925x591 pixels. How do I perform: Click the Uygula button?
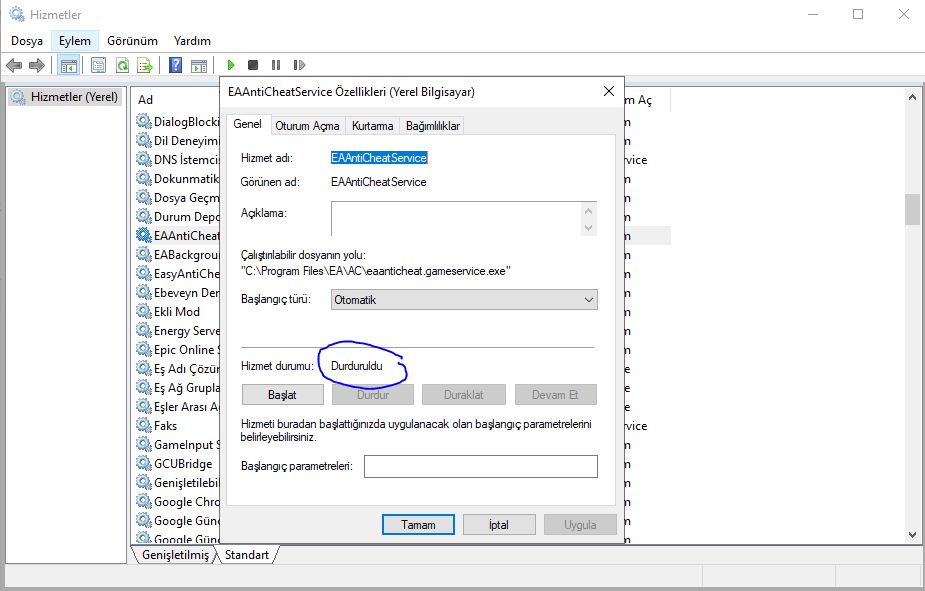point(580,524)
